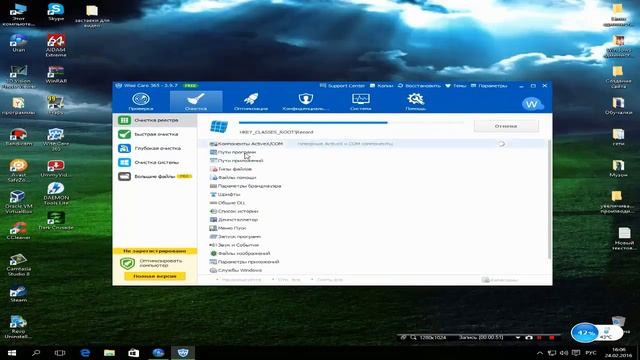Click the W account cloud icon

pos(532,104)
